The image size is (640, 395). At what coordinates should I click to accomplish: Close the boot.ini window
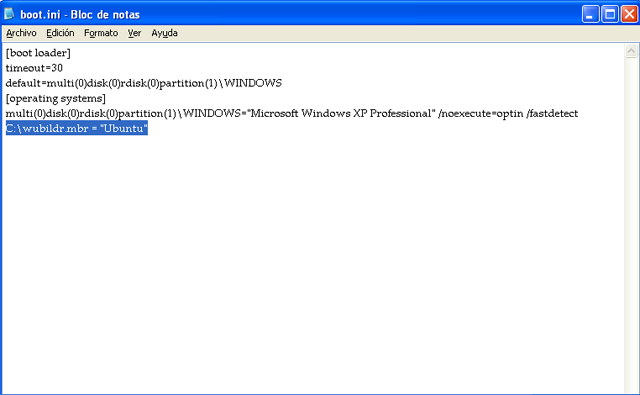pyautogui.click(x=629, y=14)
